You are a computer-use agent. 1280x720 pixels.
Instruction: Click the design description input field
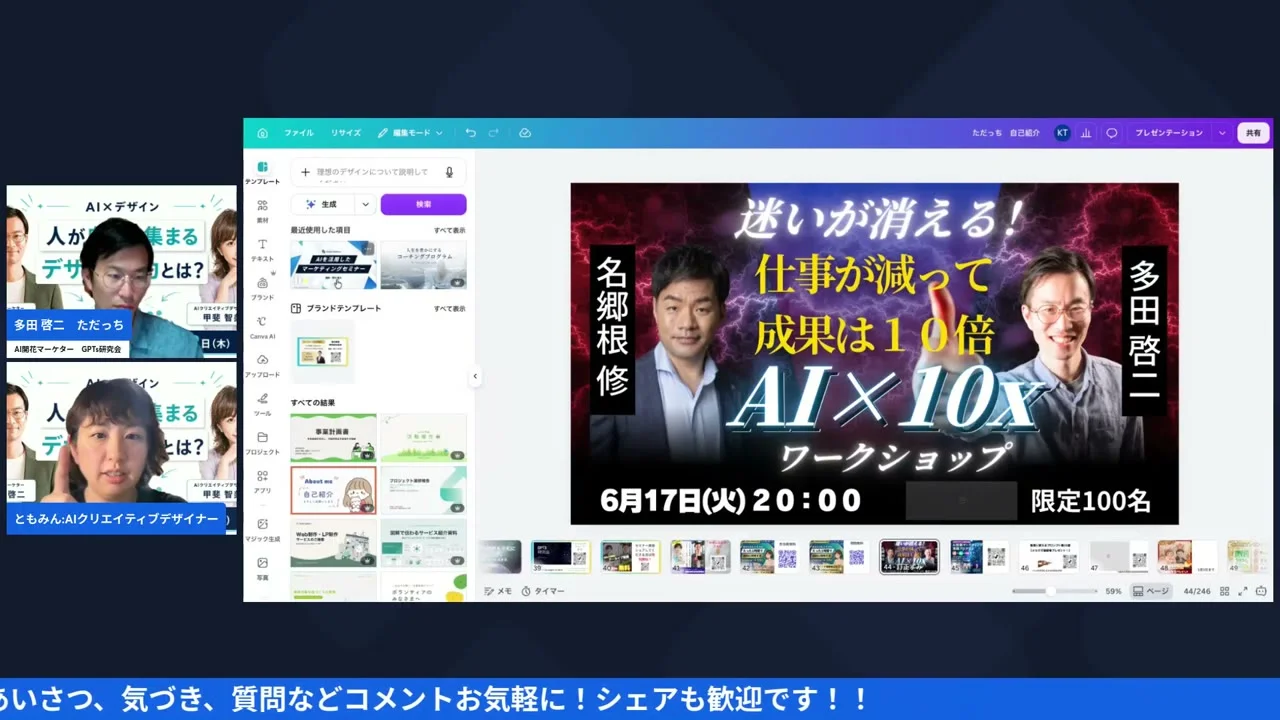point(378,172)
